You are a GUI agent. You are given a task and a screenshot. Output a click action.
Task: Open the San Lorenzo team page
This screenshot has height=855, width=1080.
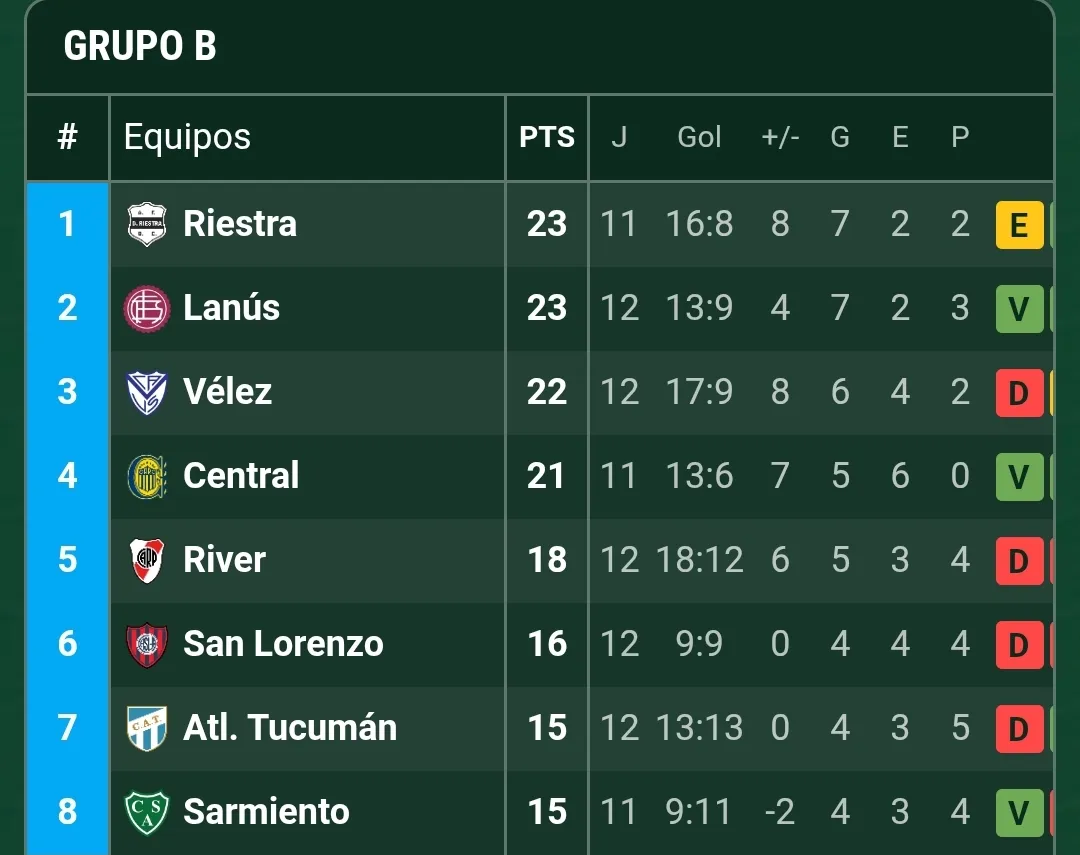tap(283, 644)
